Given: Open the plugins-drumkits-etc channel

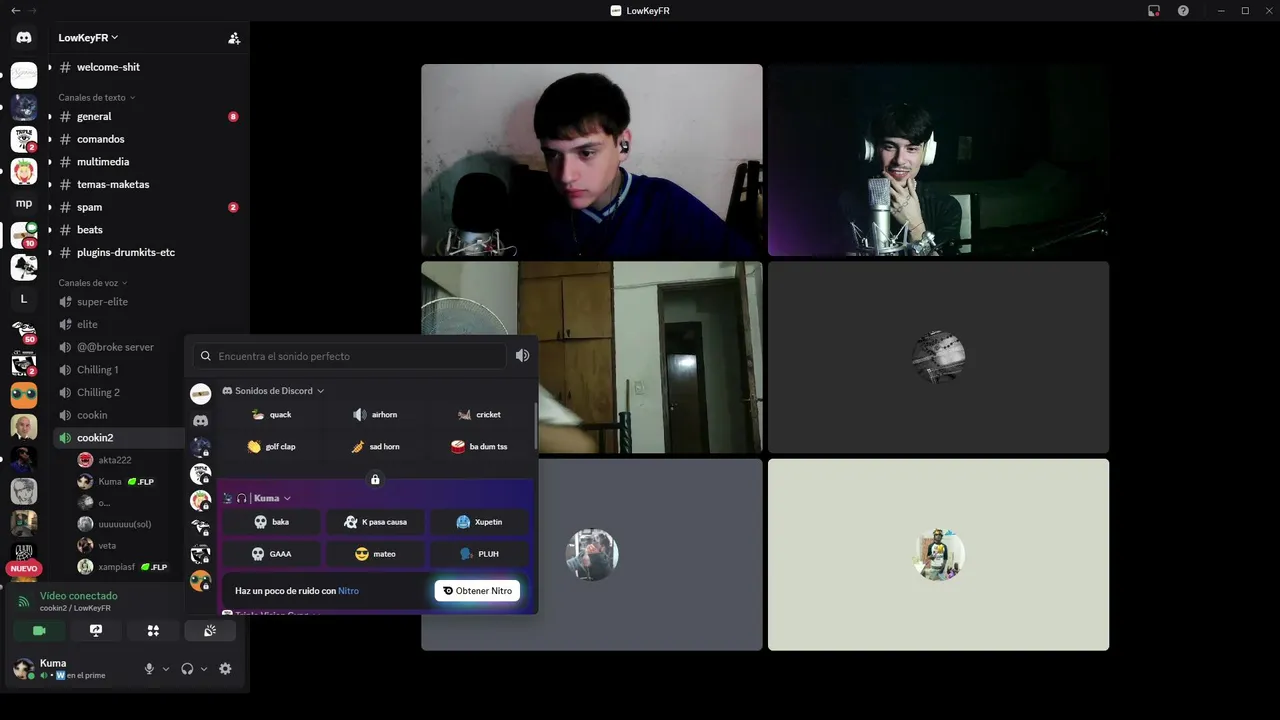Looking at the screenshot, I should (x=126, y=252).
